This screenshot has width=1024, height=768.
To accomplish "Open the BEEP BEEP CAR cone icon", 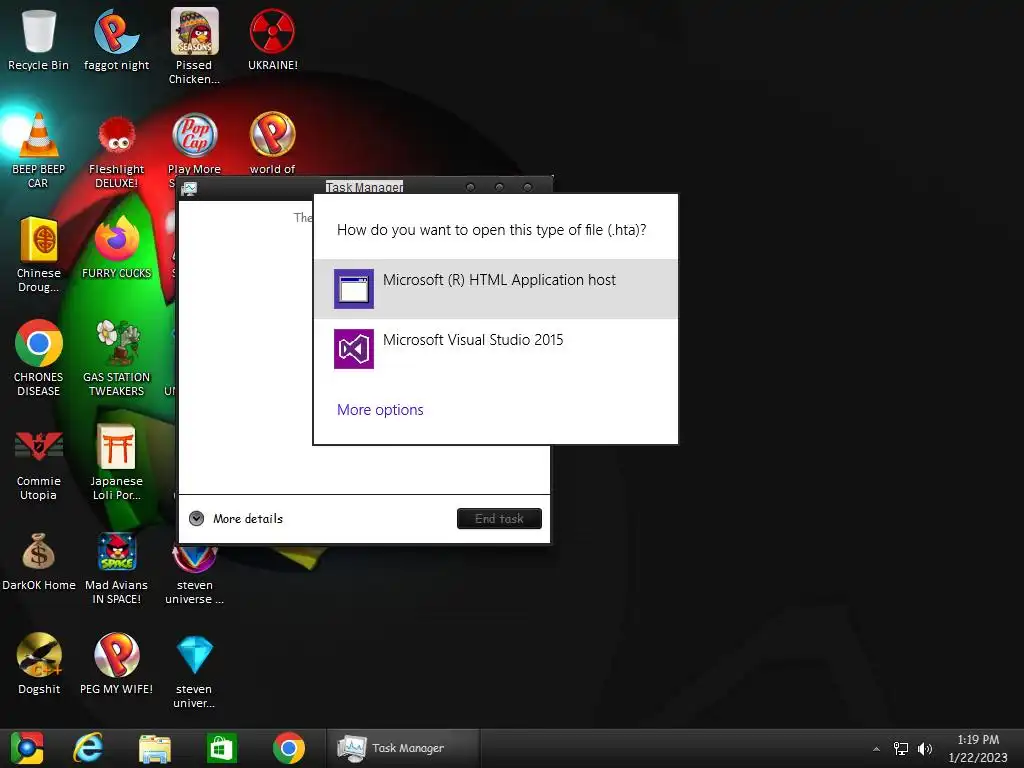I will (x=39, y=150).
